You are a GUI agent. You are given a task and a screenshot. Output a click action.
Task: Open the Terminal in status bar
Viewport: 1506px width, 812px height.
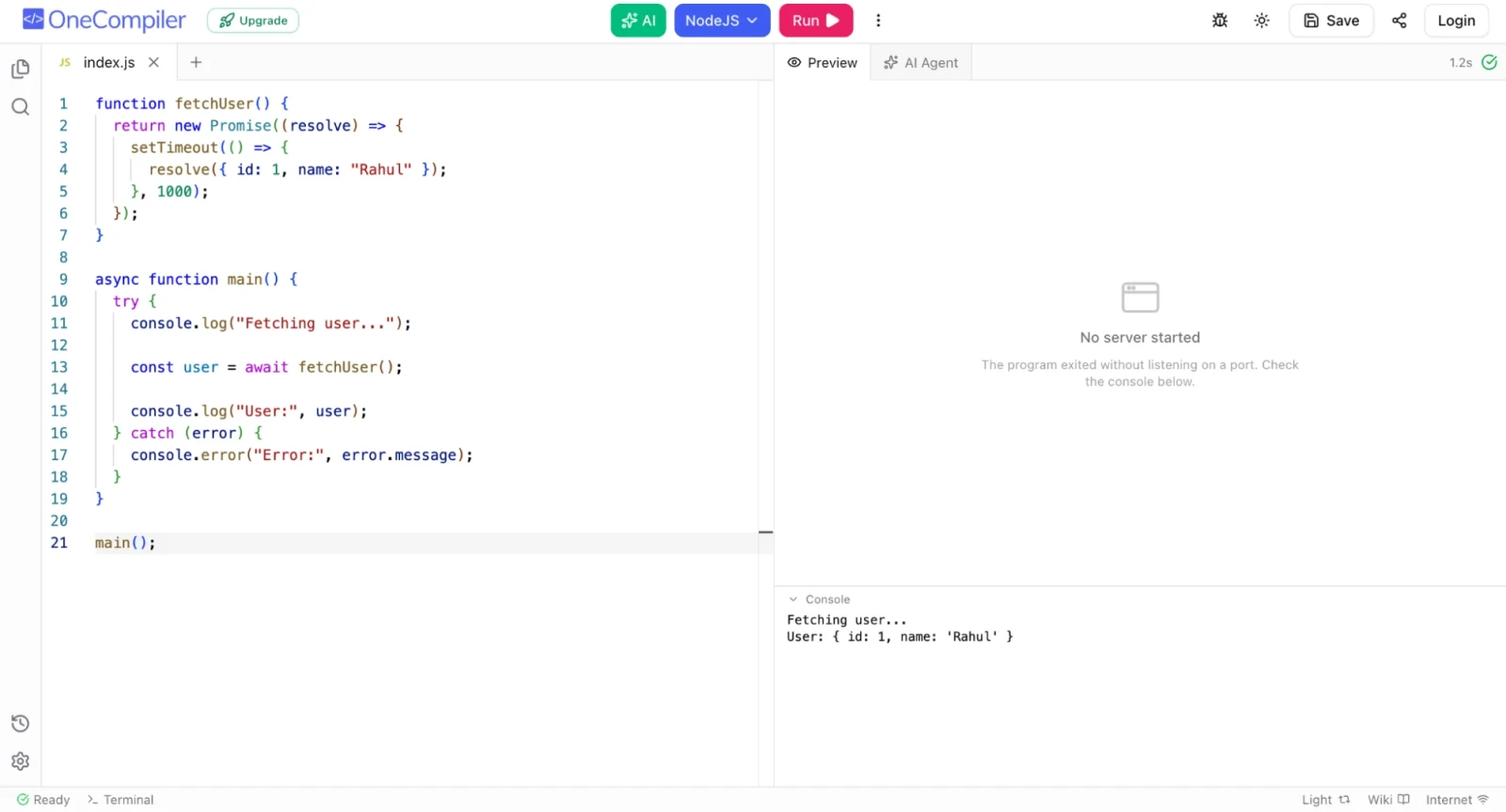tap(120, 800)
